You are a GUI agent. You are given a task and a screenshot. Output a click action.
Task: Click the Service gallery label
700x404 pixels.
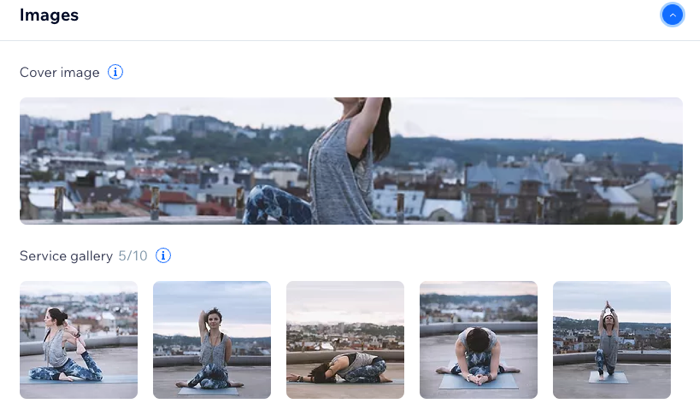point(66,256)
